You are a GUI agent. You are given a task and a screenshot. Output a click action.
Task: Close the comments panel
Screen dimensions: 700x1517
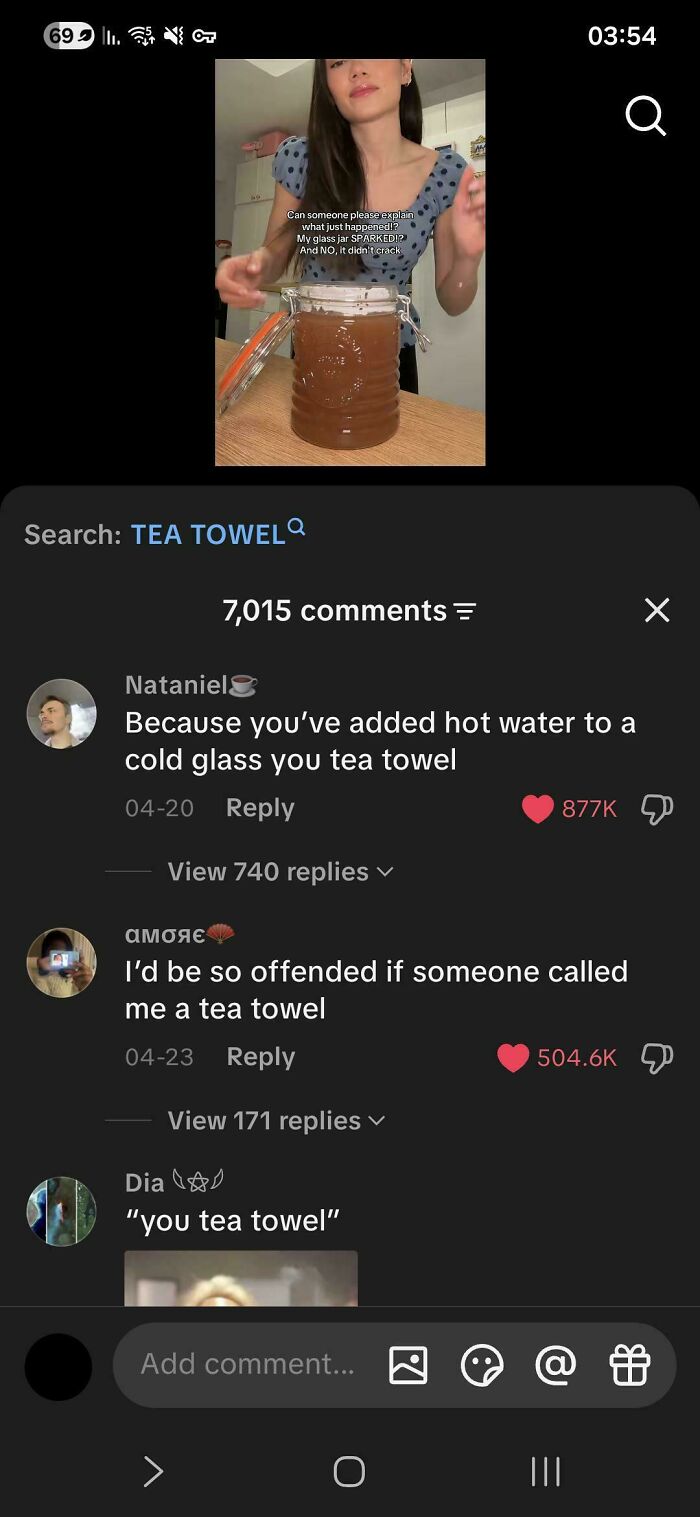click(657, 610)
